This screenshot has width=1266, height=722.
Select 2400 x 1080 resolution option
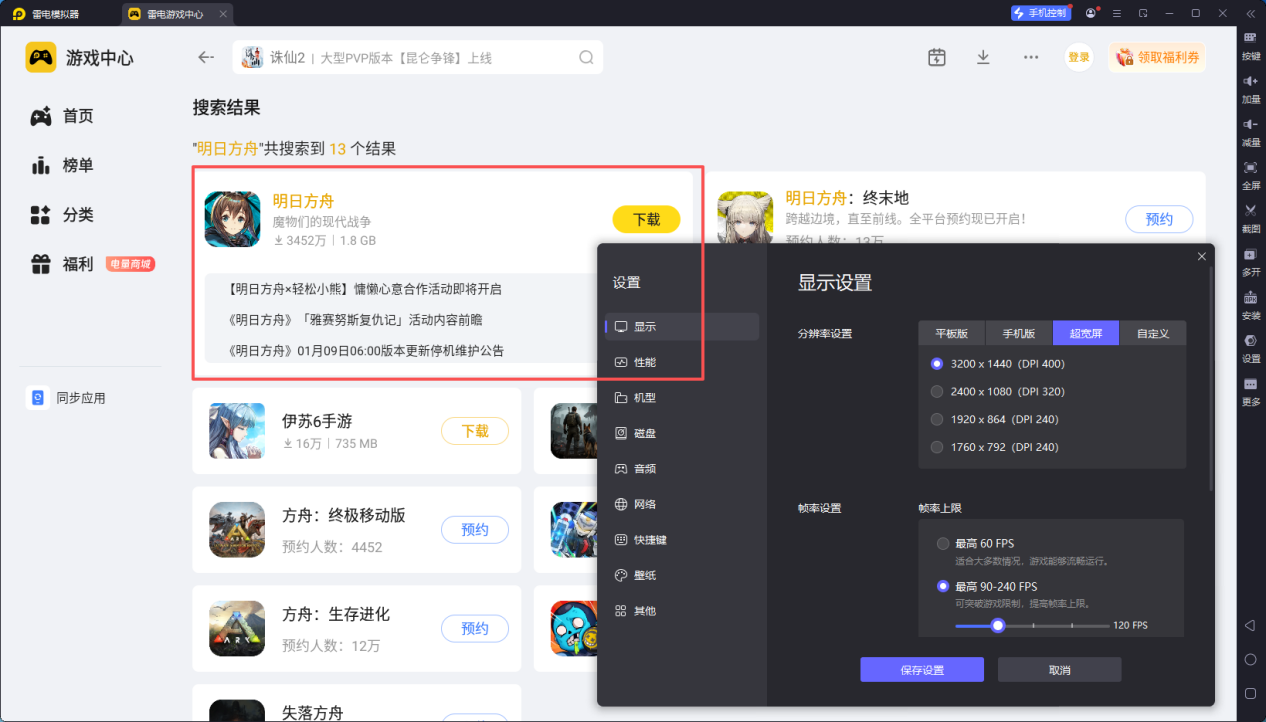(x=996, y=392)
